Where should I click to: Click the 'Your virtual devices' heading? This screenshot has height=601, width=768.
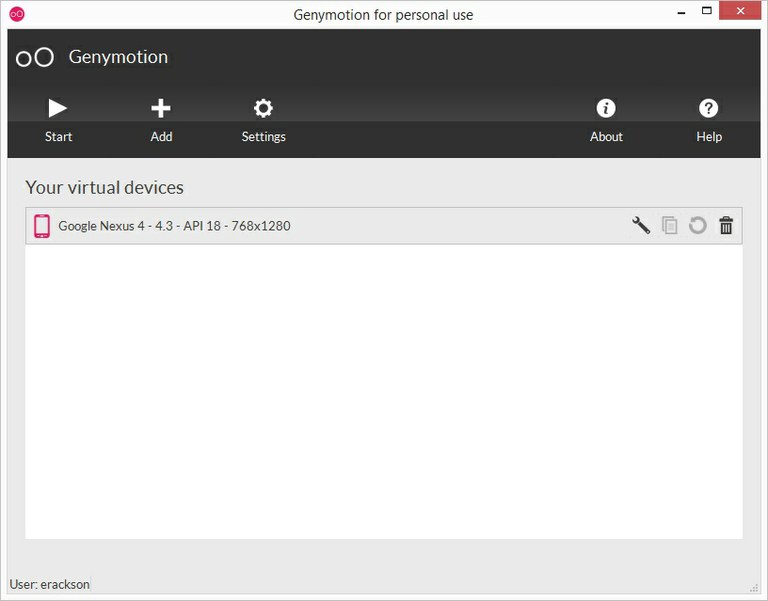click(104, 188)
